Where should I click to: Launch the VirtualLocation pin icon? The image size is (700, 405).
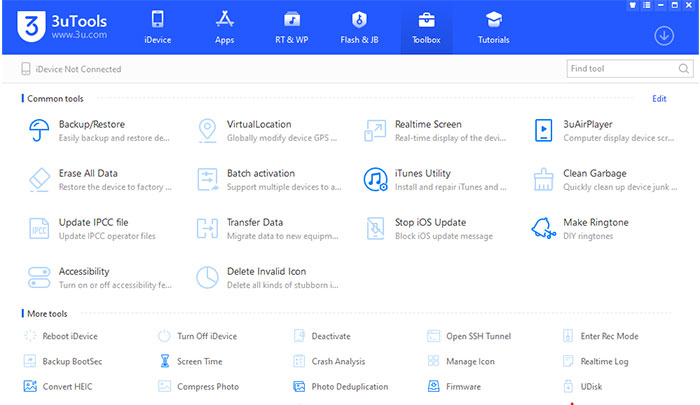[x=208, y=130]
